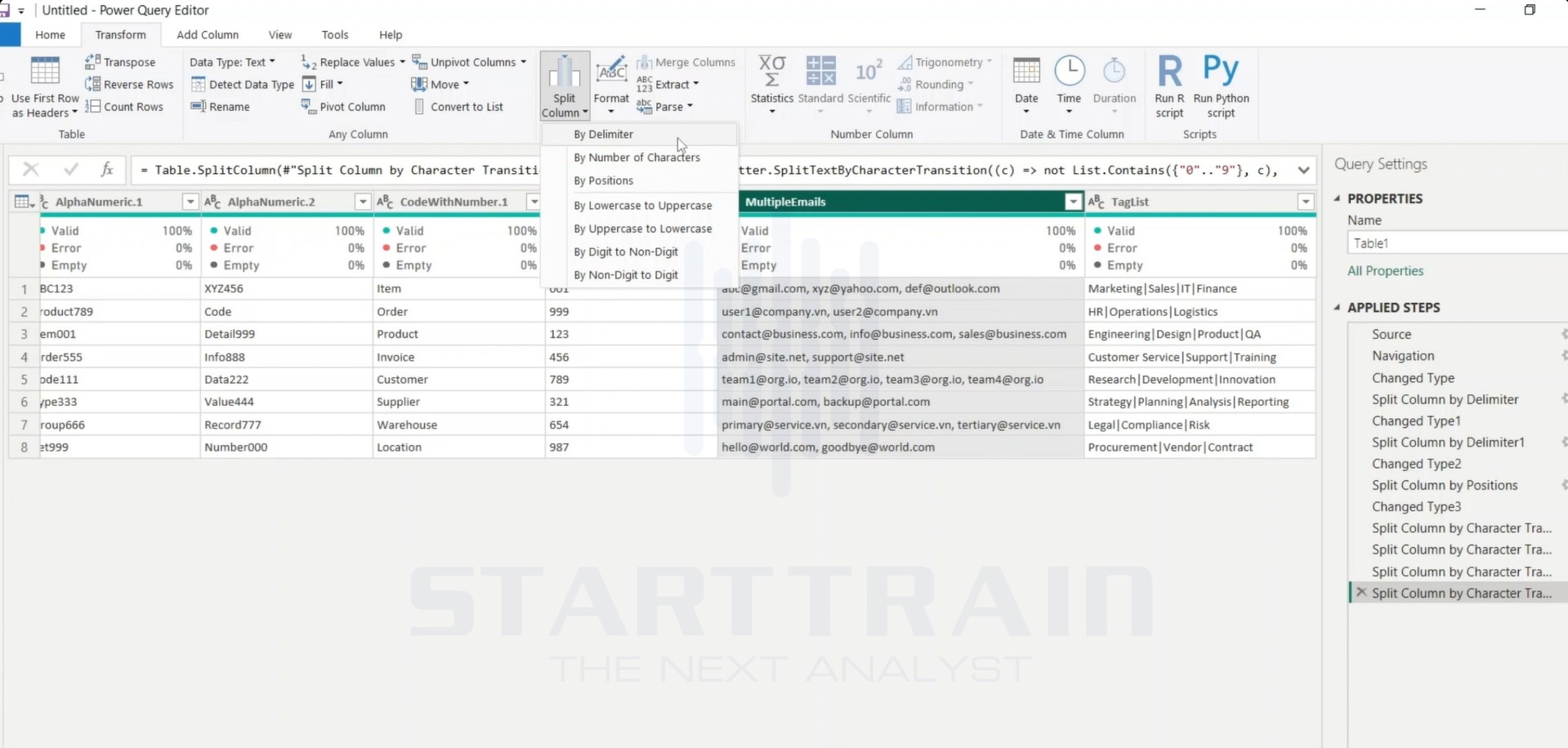Viewport: 1568px width, 748px height.
Task: Cancel formula with the X icon
Action: point(31,169)
